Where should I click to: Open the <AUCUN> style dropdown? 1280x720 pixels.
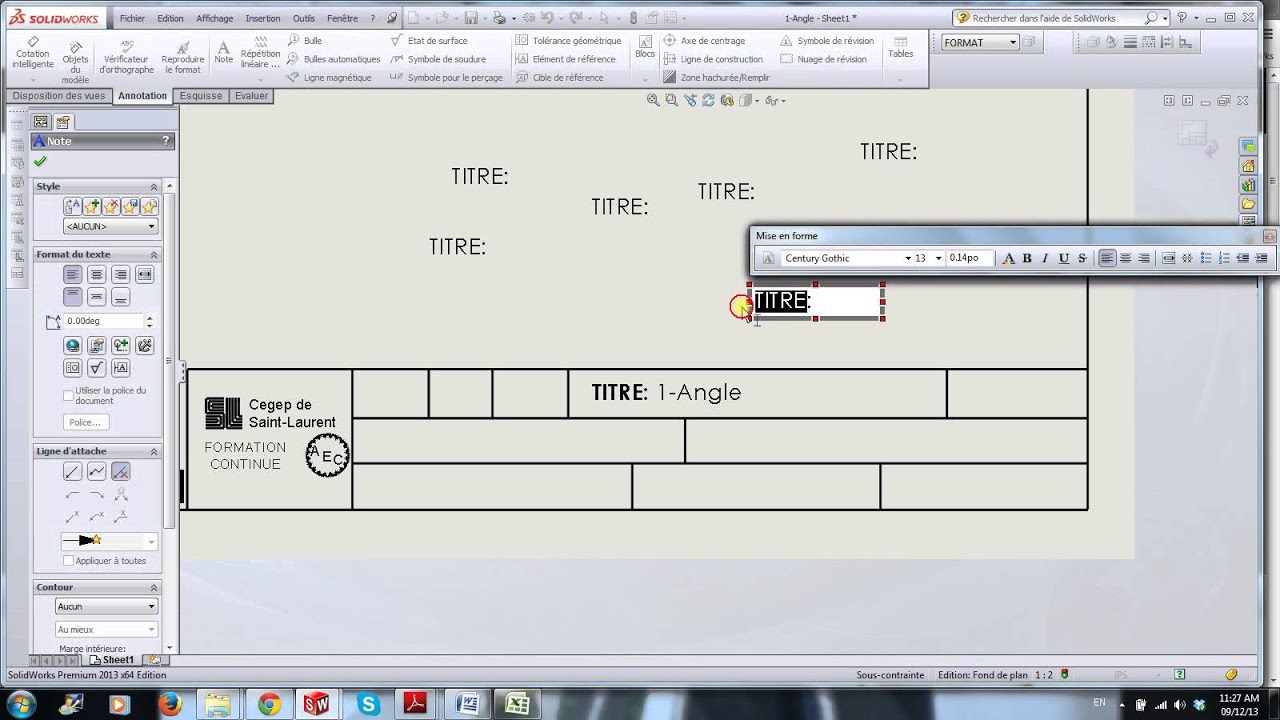110,227
